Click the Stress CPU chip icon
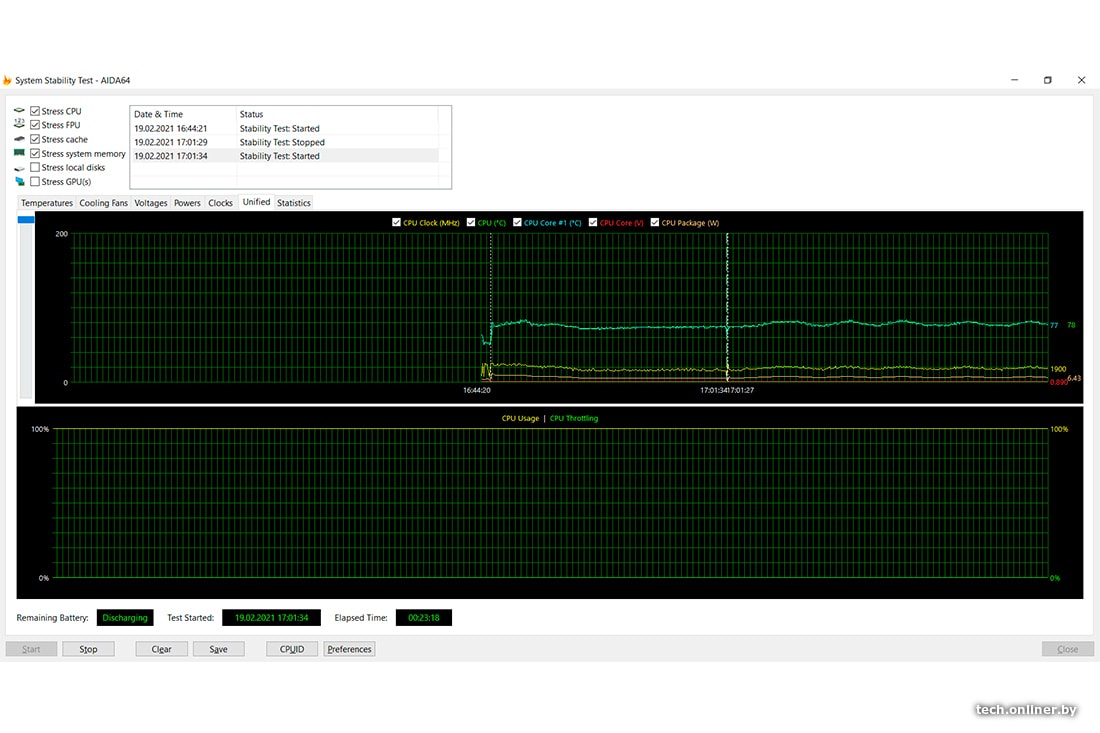Screen dimensions: 1100x733 pyautogui.click(x=19, y=111)
